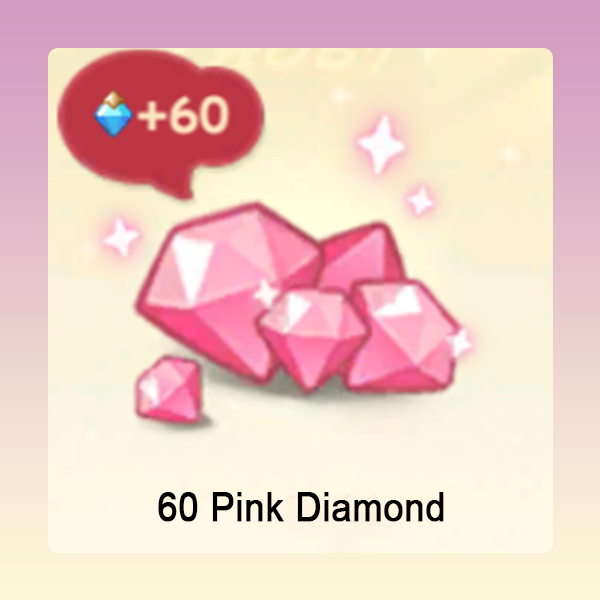The height and width of the screenshot is (600, 600).
Task: Select the red +60 bonus speech bubble
Action: click(161, 124)
